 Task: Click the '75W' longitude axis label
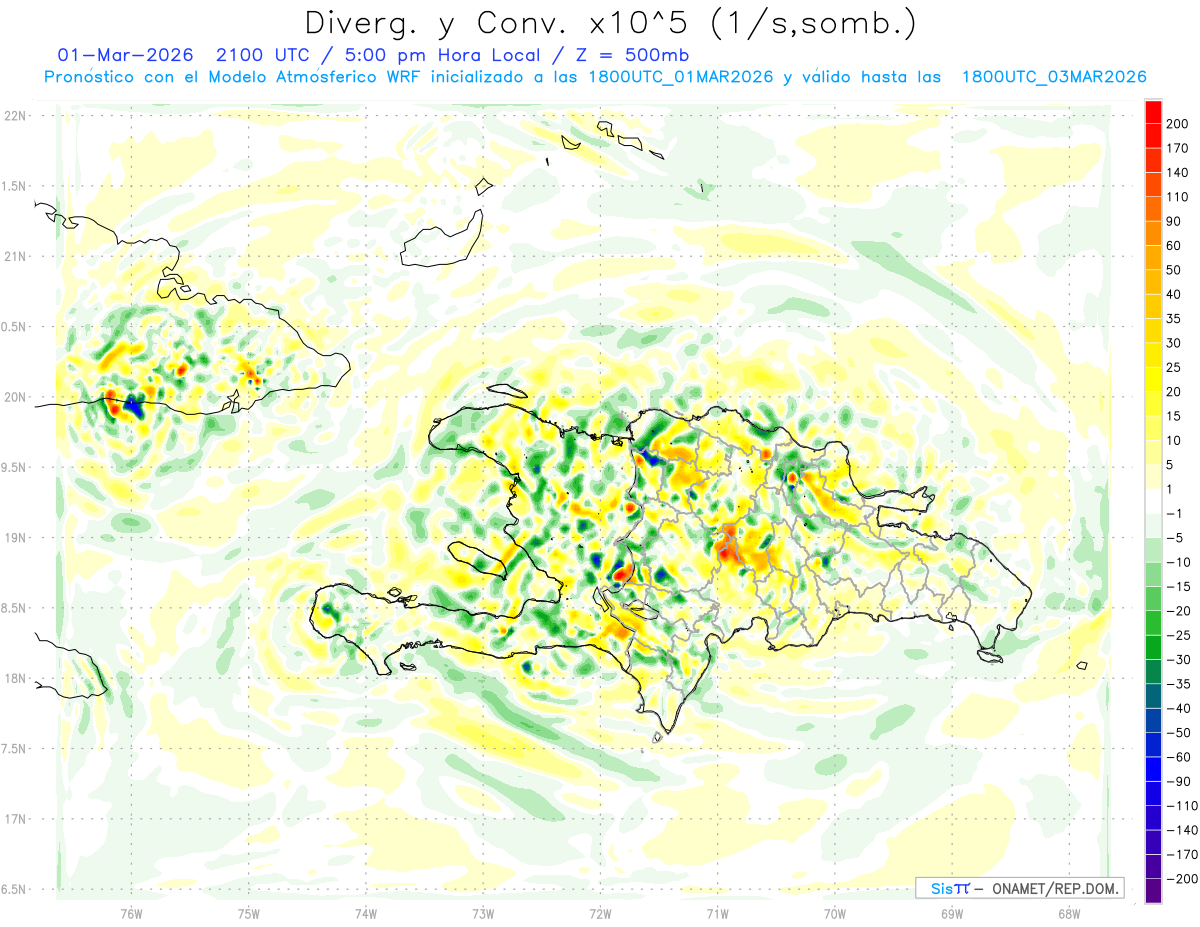tap(249, 913)
